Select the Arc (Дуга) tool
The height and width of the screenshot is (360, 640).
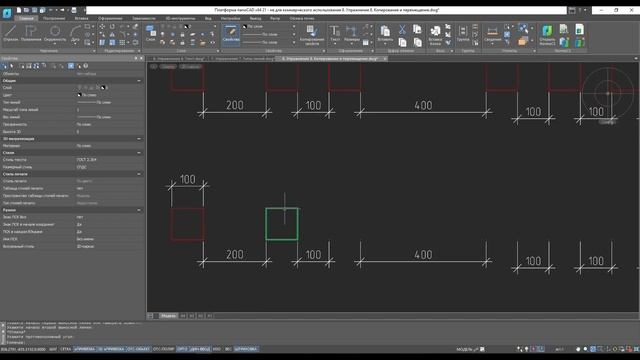pyautogui.click(x=75, y=33)
